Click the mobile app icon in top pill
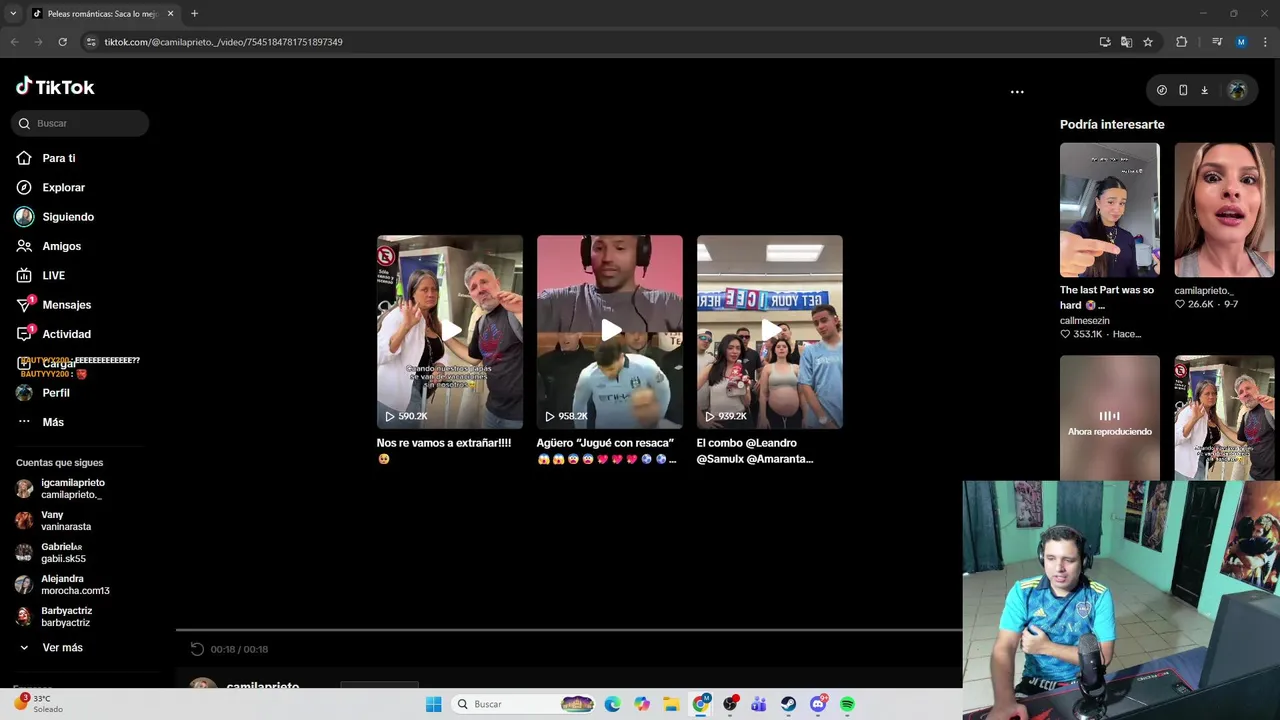 [1183, 90]
